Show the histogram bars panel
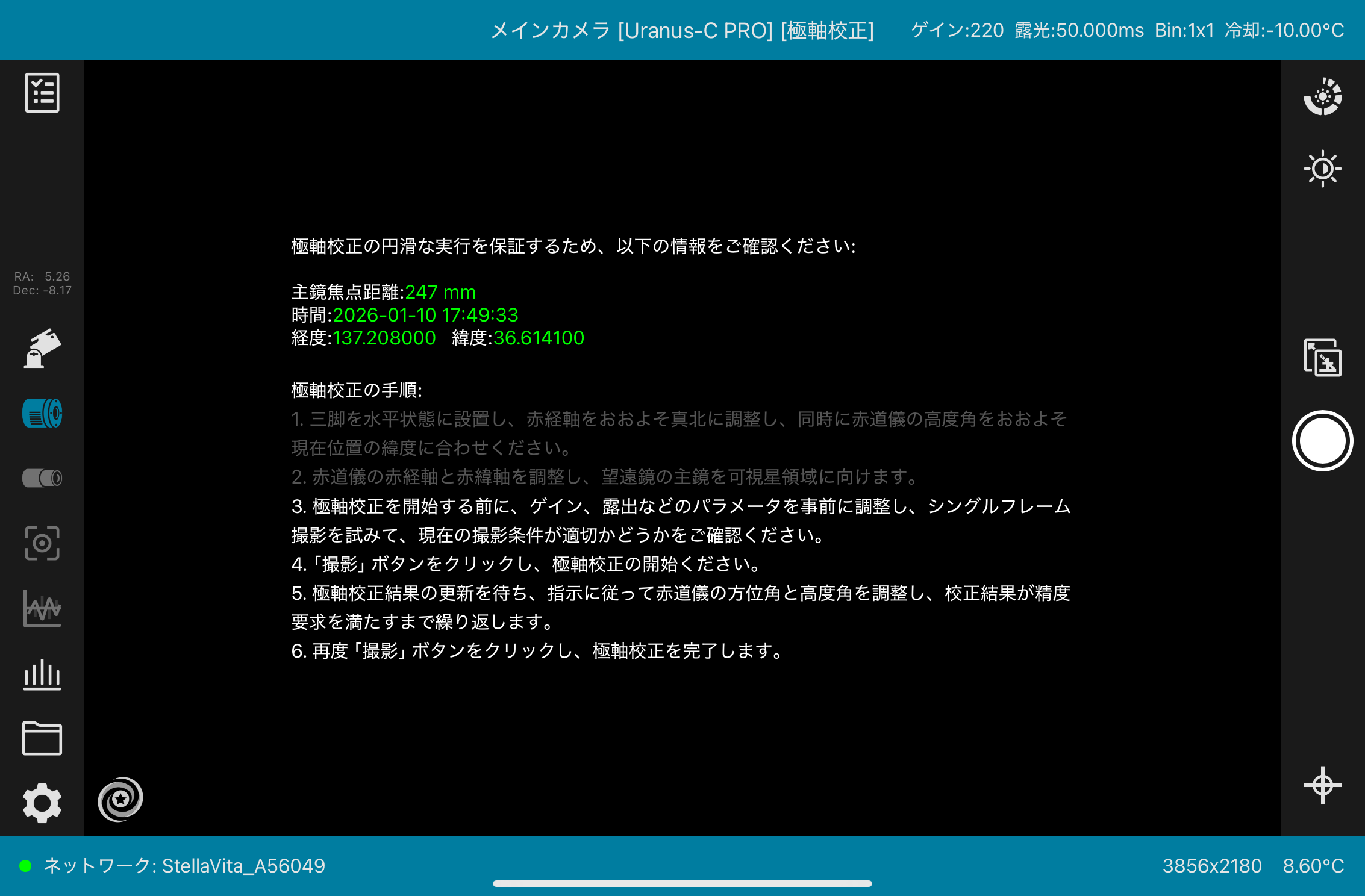Screen dimensions: 1365x896 (42, 674)
